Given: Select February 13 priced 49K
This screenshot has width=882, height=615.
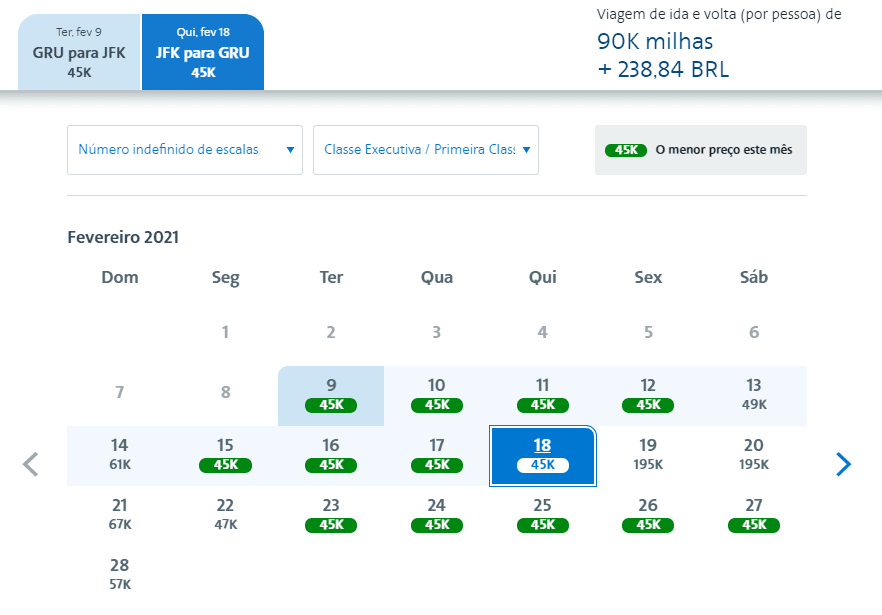Looking at the screenshot, I should 754,396.
